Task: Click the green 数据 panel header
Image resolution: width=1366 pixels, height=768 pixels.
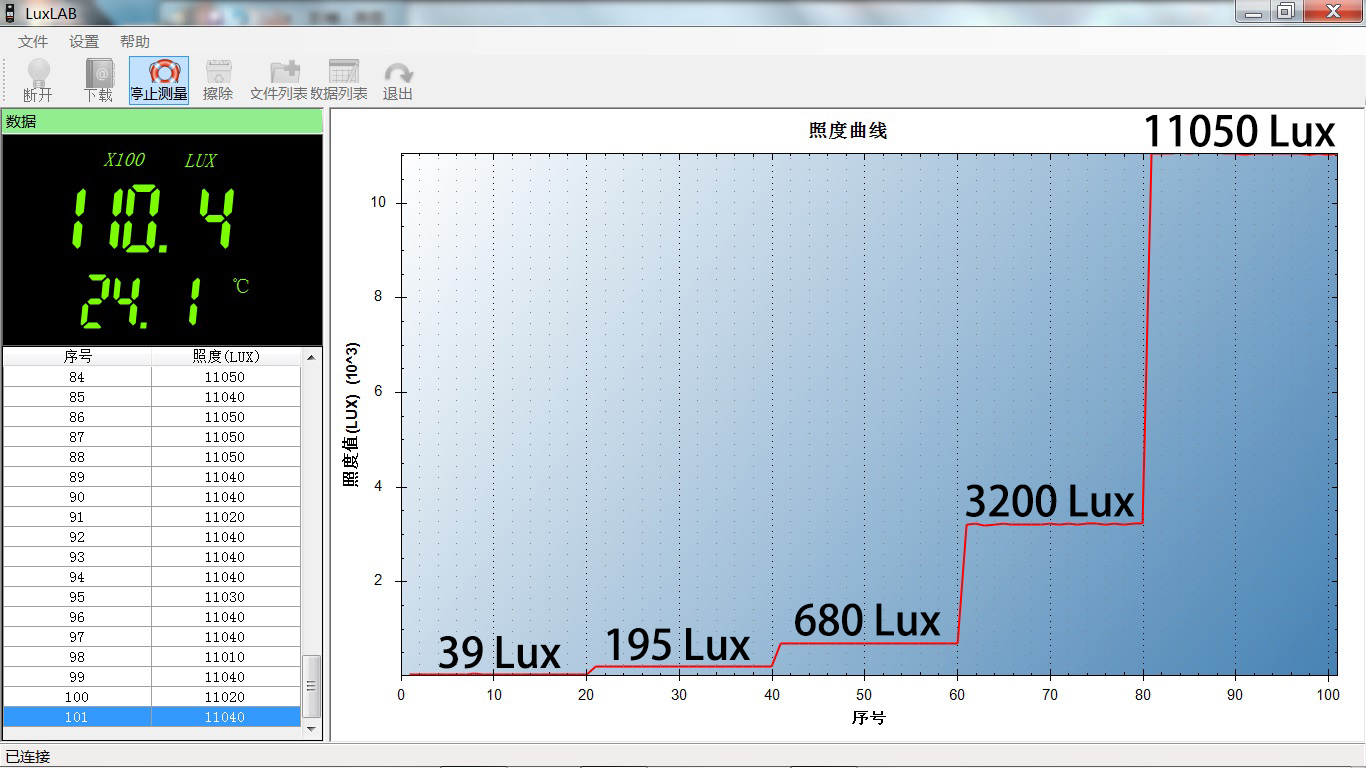Action: (x=162, y=121)
